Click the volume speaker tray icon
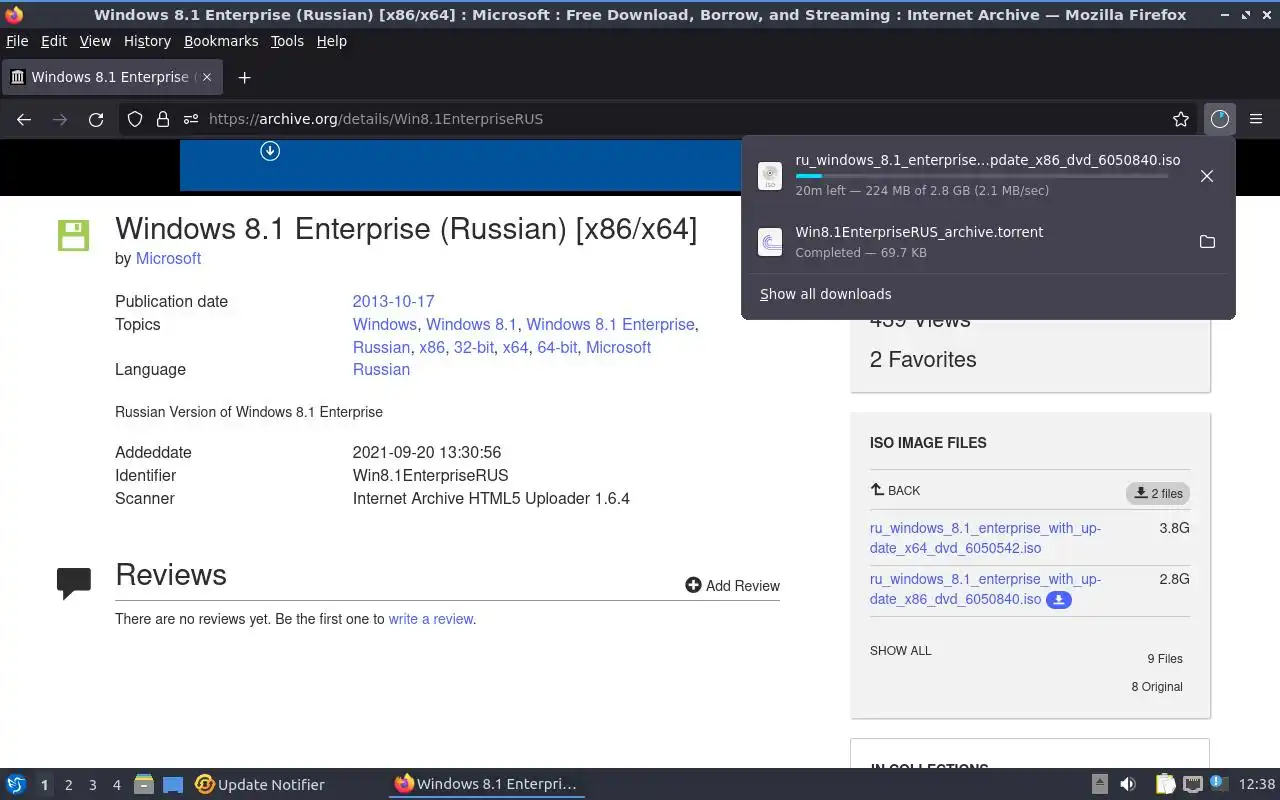Viewport: 1280px width, 800px height. (1128, 785)
